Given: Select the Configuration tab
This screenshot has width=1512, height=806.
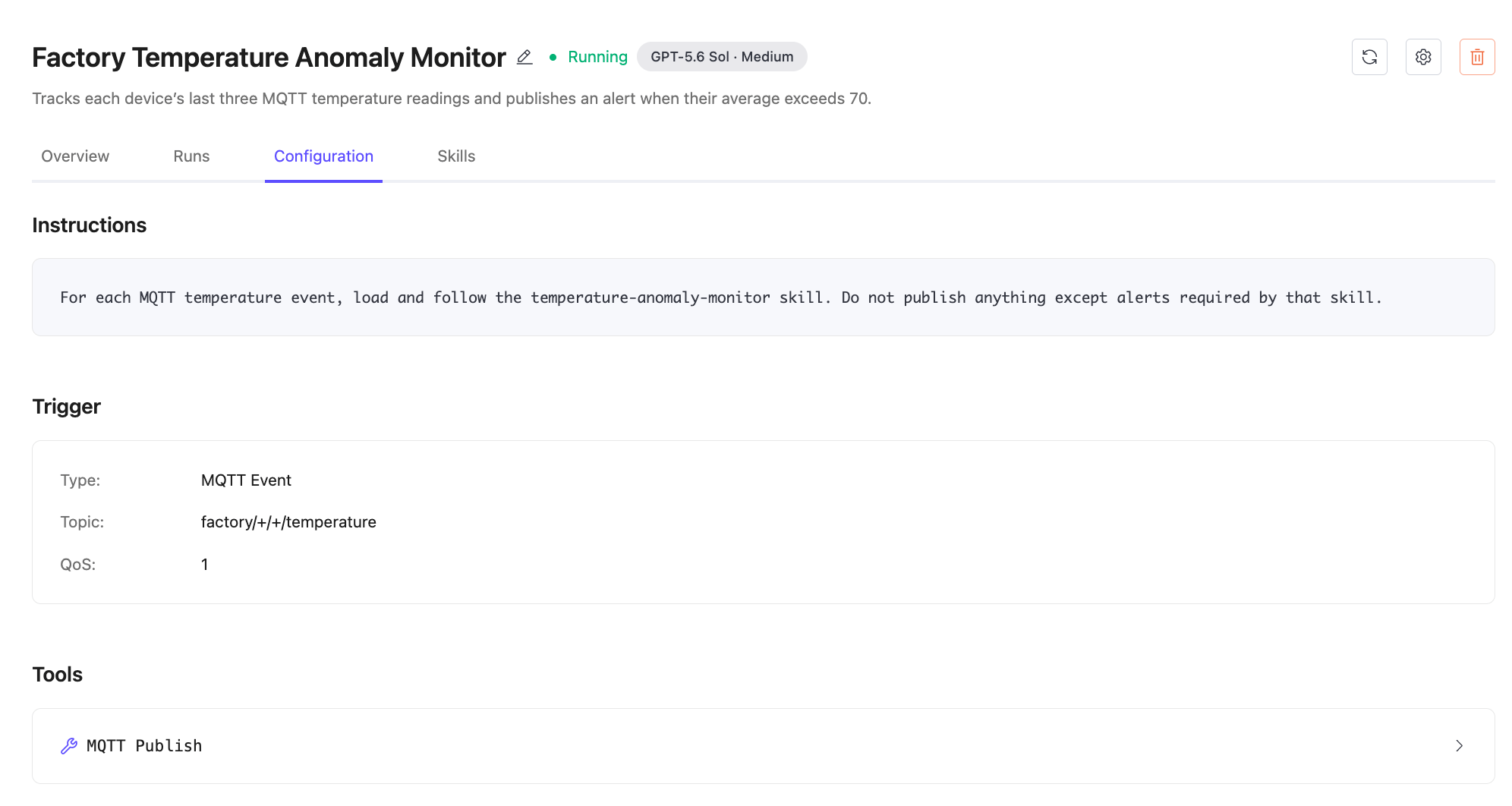Looking at the screenshot, I should pyautogui.click(x=323, y=156).
